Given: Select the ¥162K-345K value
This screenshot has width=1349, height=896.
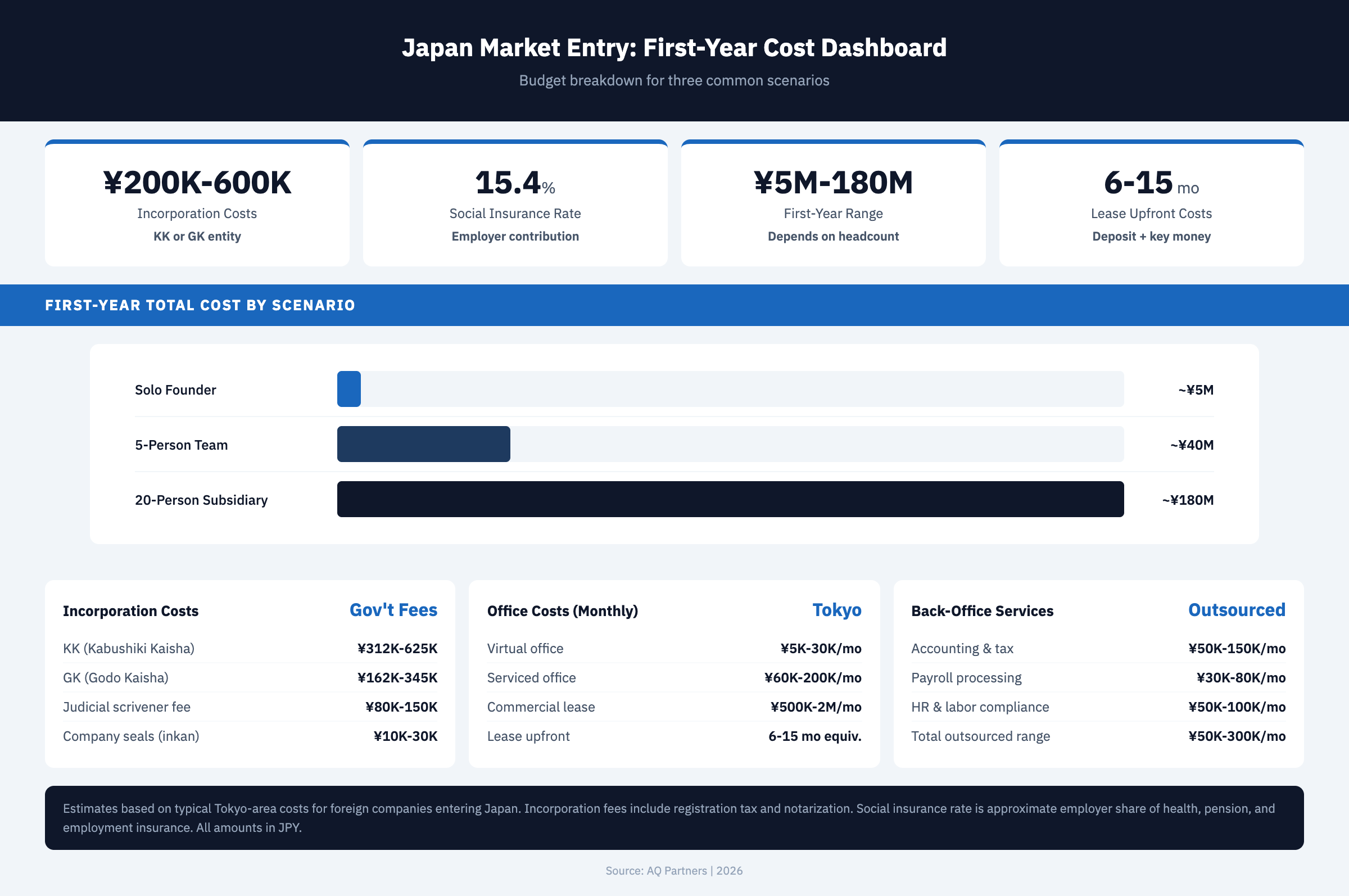Looking at the screenshot, I should pos(397,678).
